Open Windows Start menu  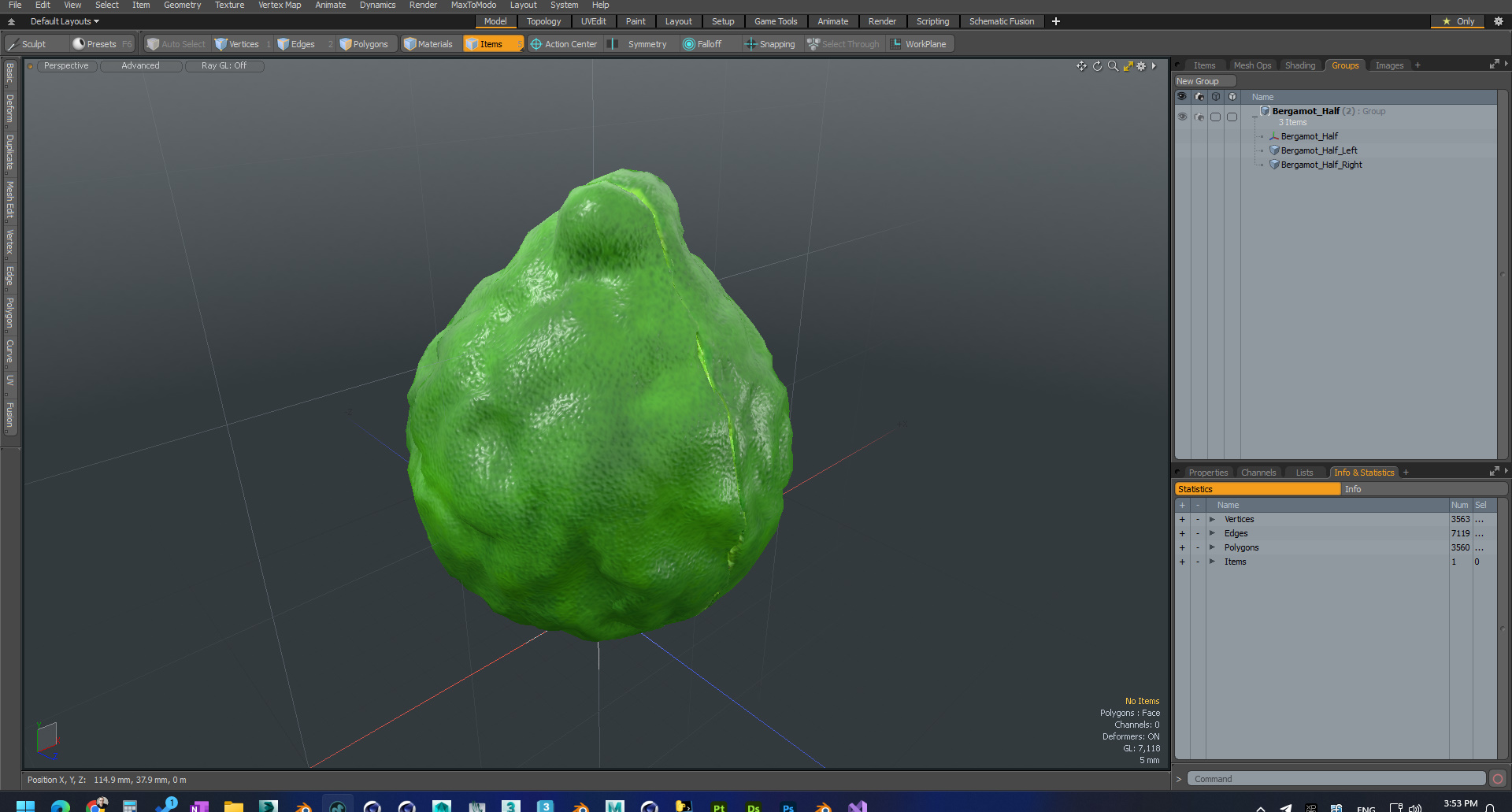(x=25, y=806)
